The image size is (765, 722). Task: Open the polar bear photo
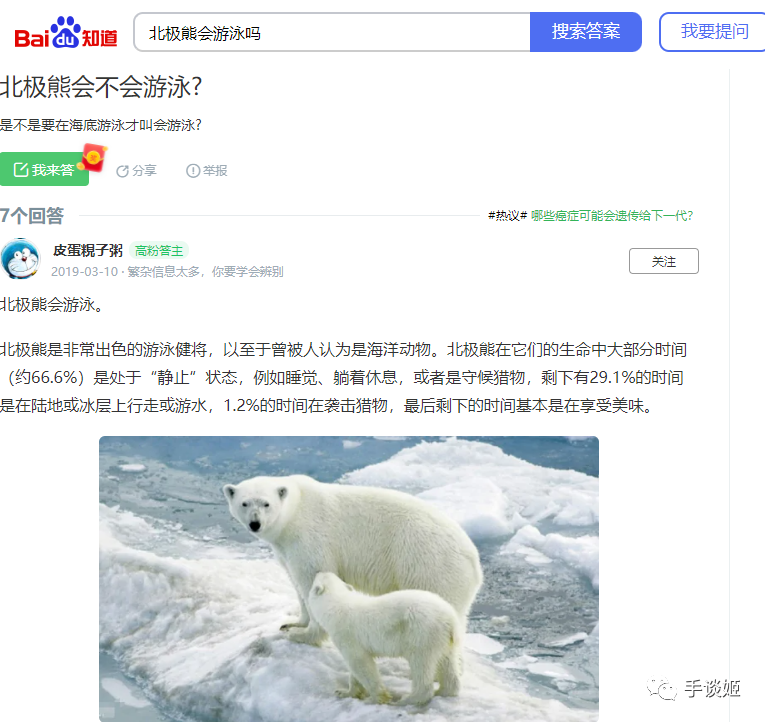(x=349, y=579)
